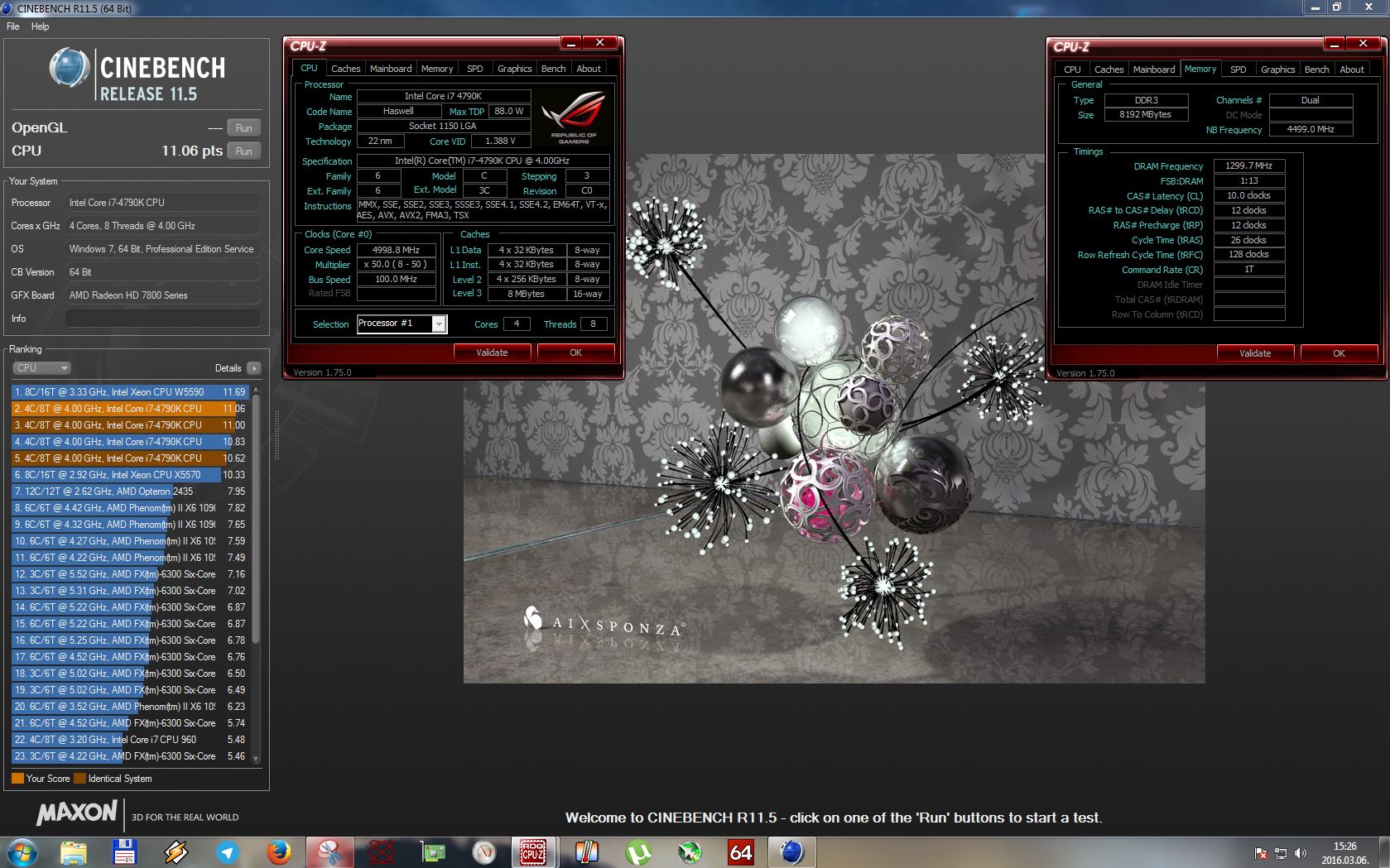Open the Bench tab in right CPU-Z window
1390x868 pixels.
click(x=1317, y=70)
